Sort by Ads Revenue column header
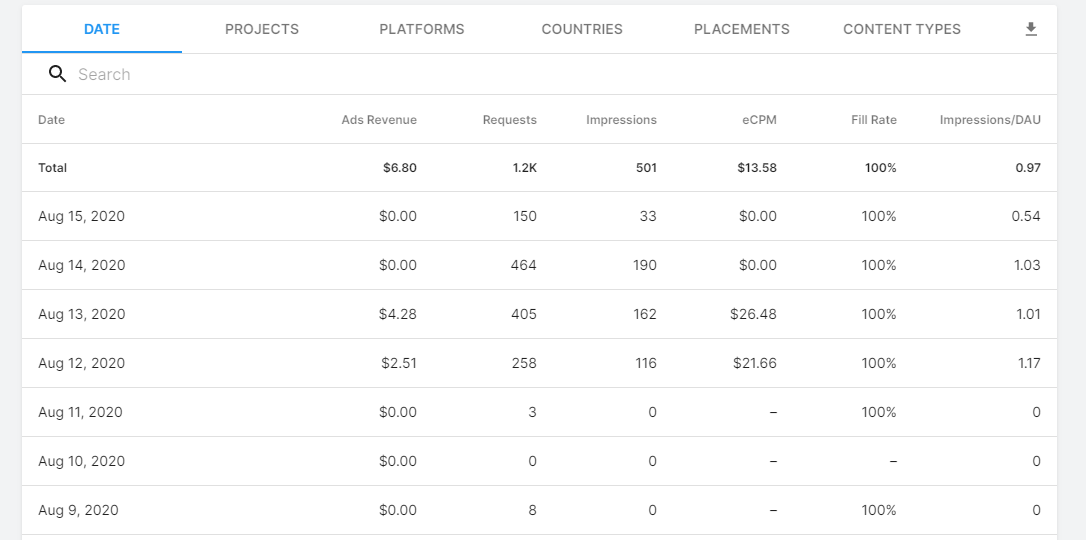Screen dimensions: 1086x540 (x=379, y=120)
